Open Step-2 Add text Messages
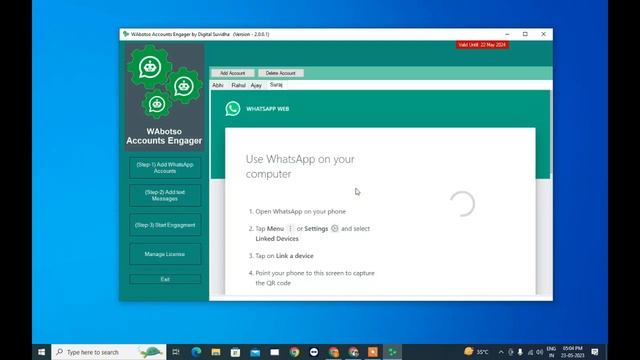 [165, 195]
